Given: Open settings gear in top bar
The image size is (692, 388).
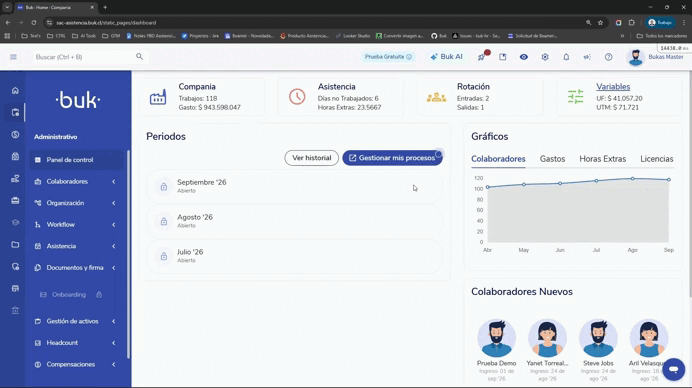Looking at the screenshot, I should pos(545,57).
